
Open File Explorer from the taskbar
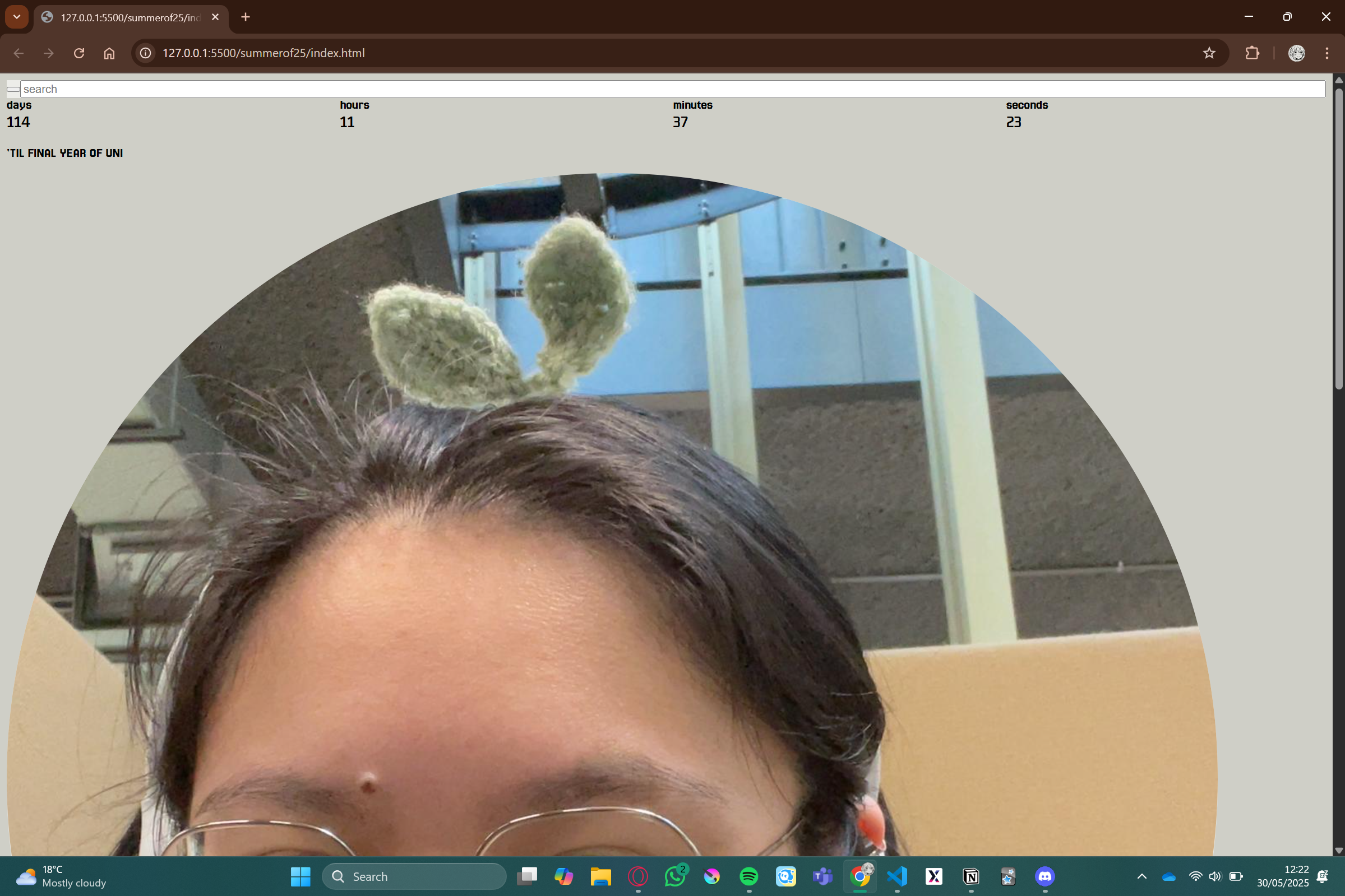pyautogui.click(x=601, y=876)
